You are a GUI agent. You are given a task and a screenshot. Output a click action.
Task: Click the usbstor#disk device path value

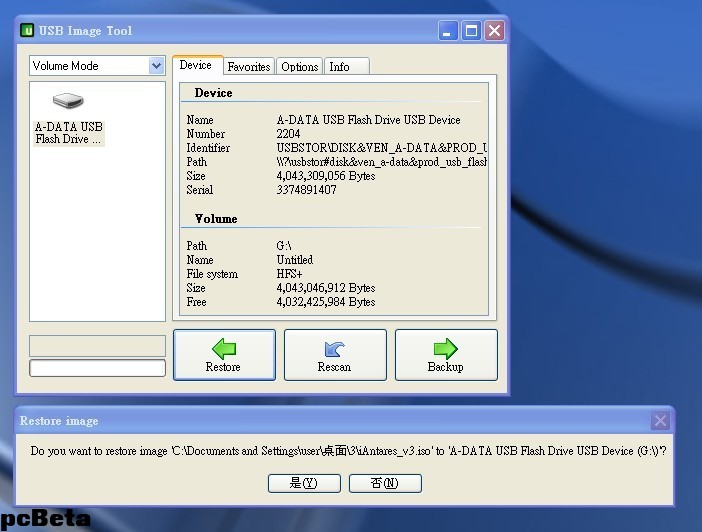click(x=381, y=162)
